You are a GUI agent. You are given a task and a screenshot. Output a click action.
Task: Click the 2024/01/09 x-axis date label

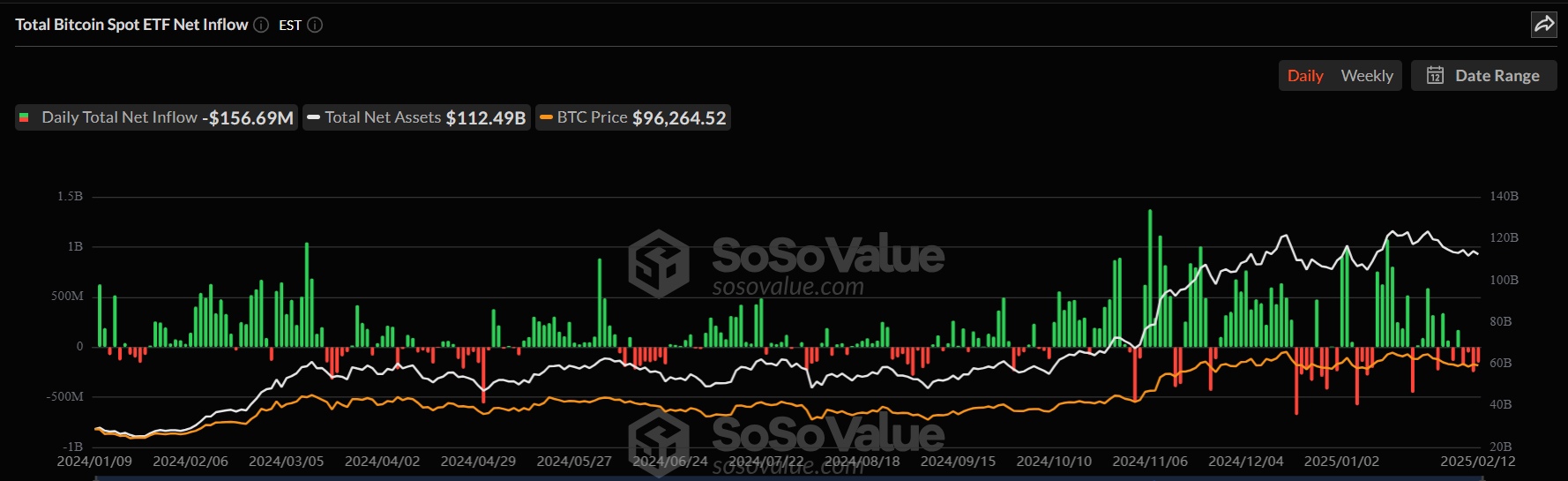pos(94,462)
